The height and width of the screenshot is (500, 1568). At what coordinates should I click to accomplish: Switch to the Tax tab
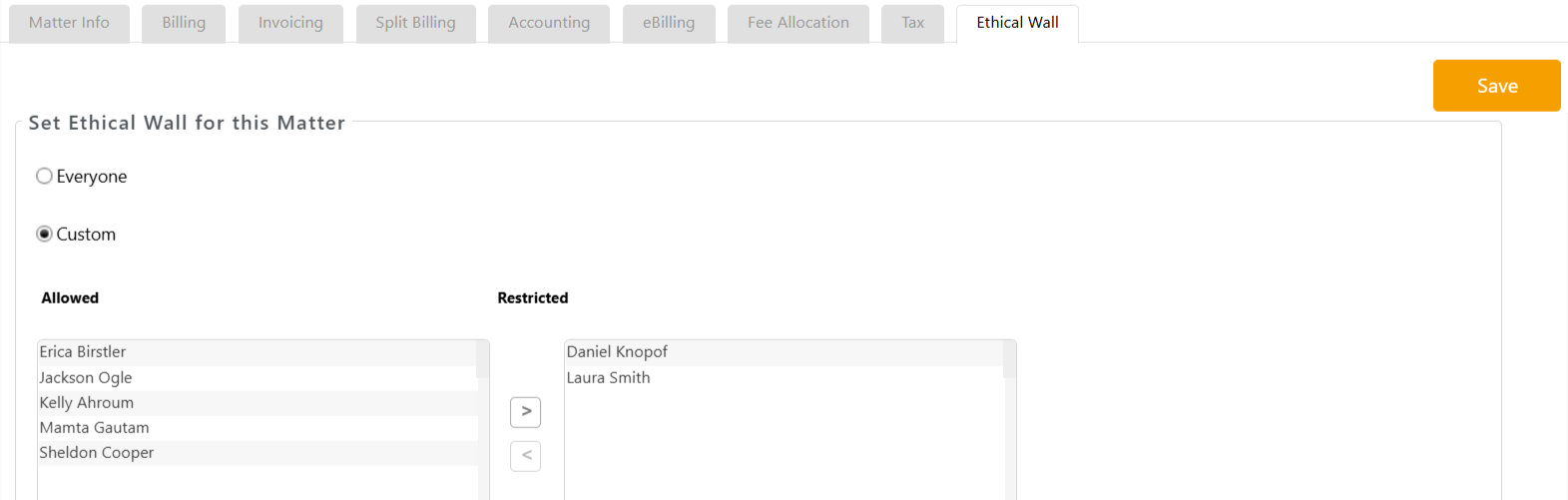912,23
